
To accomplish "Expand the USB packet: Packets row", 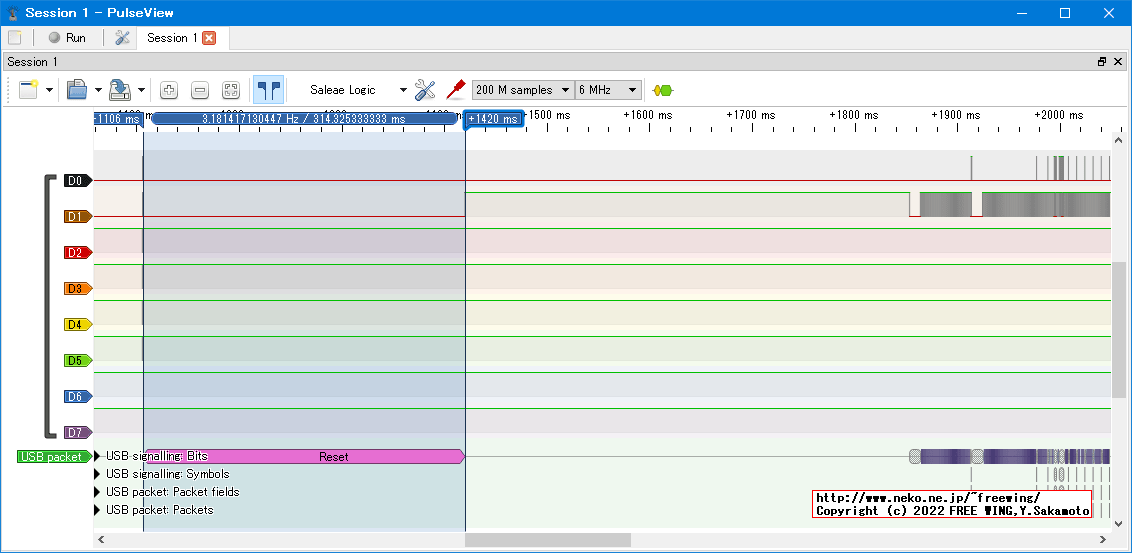I will pyautogui.click(x=98, y=510).
